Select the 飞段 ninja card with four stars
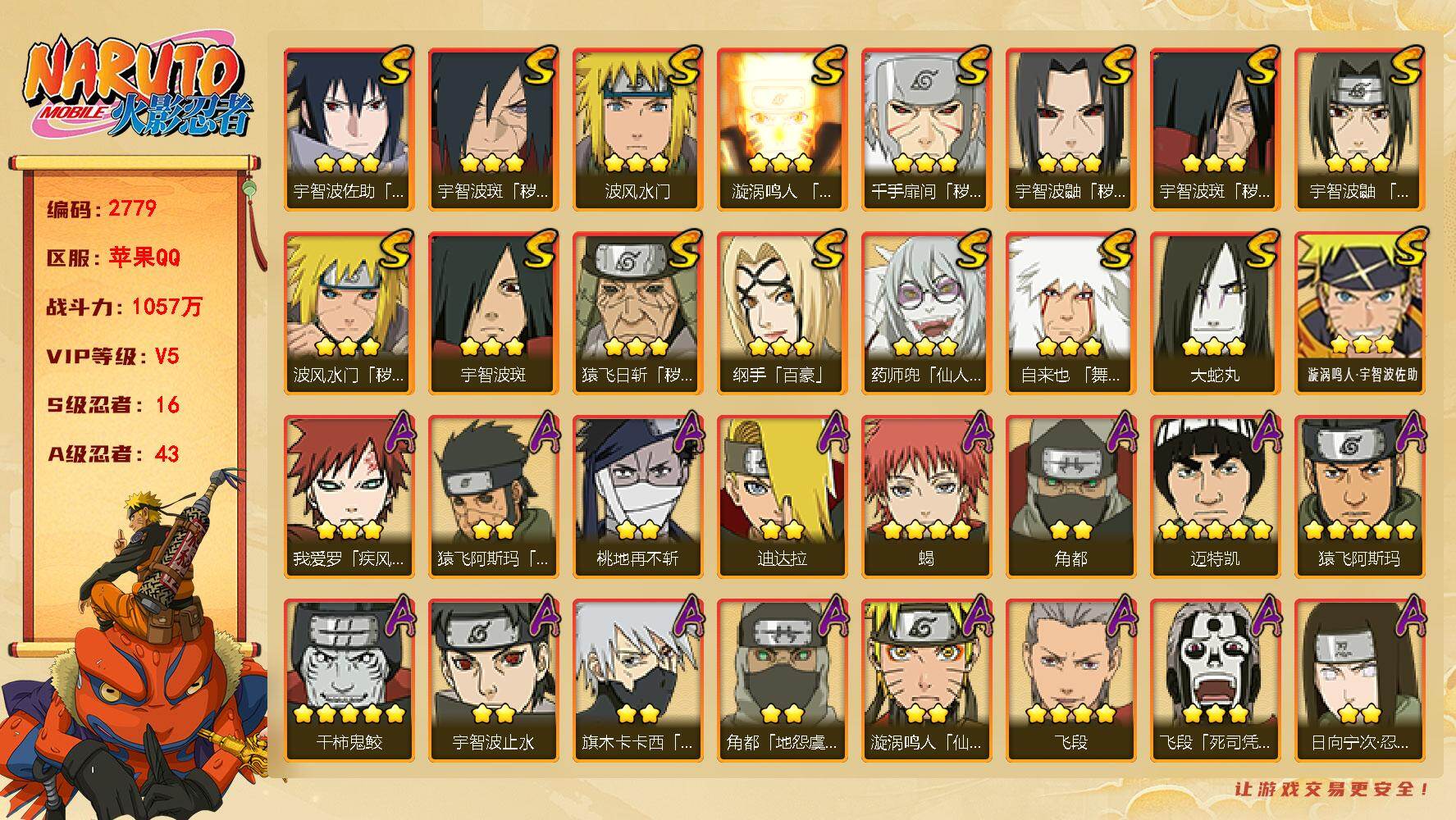The image size is (1456, 820). (1070, 681)
